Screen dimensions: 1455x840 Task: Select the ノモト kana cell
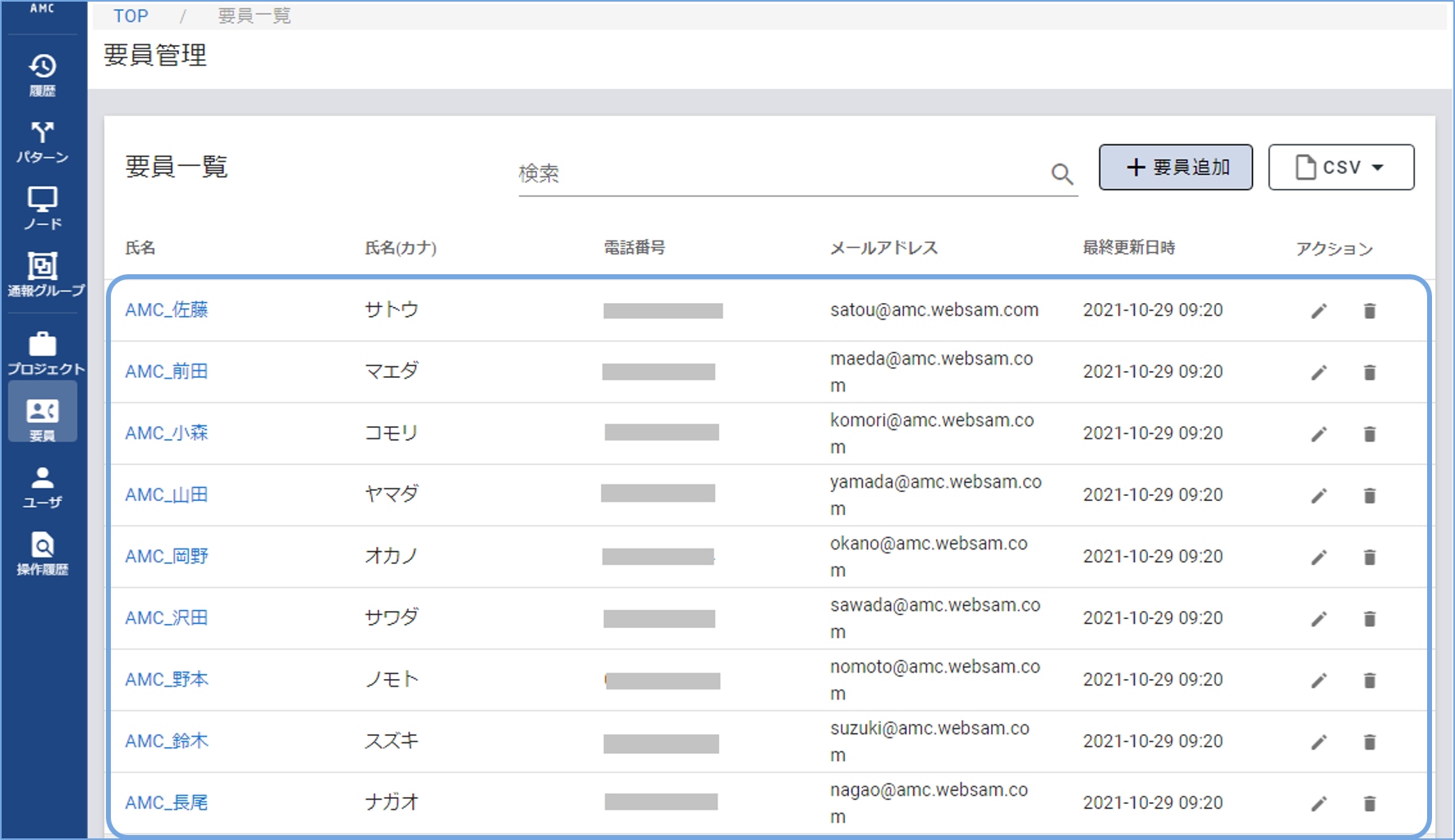point(392,679)
